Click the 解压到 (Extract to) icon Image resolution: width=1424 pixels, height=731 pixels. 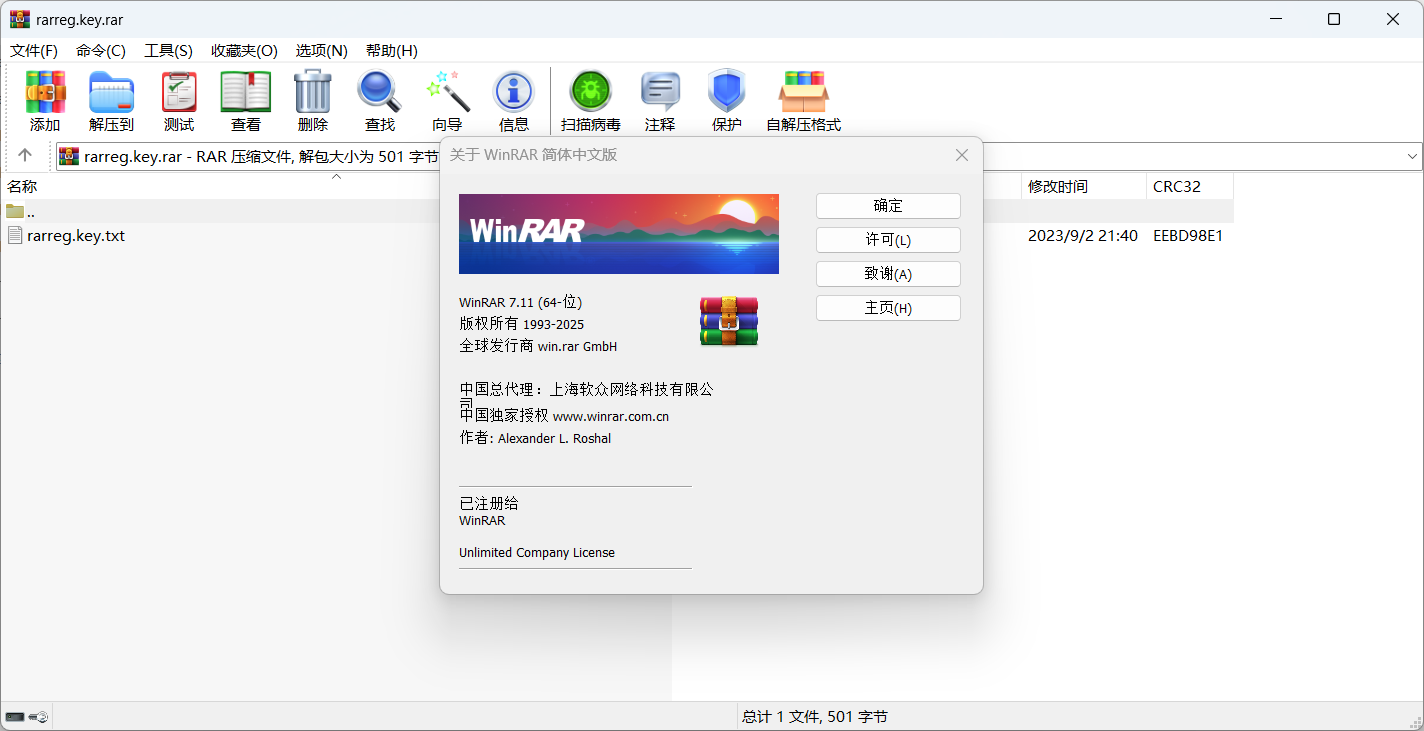[111, 92]
